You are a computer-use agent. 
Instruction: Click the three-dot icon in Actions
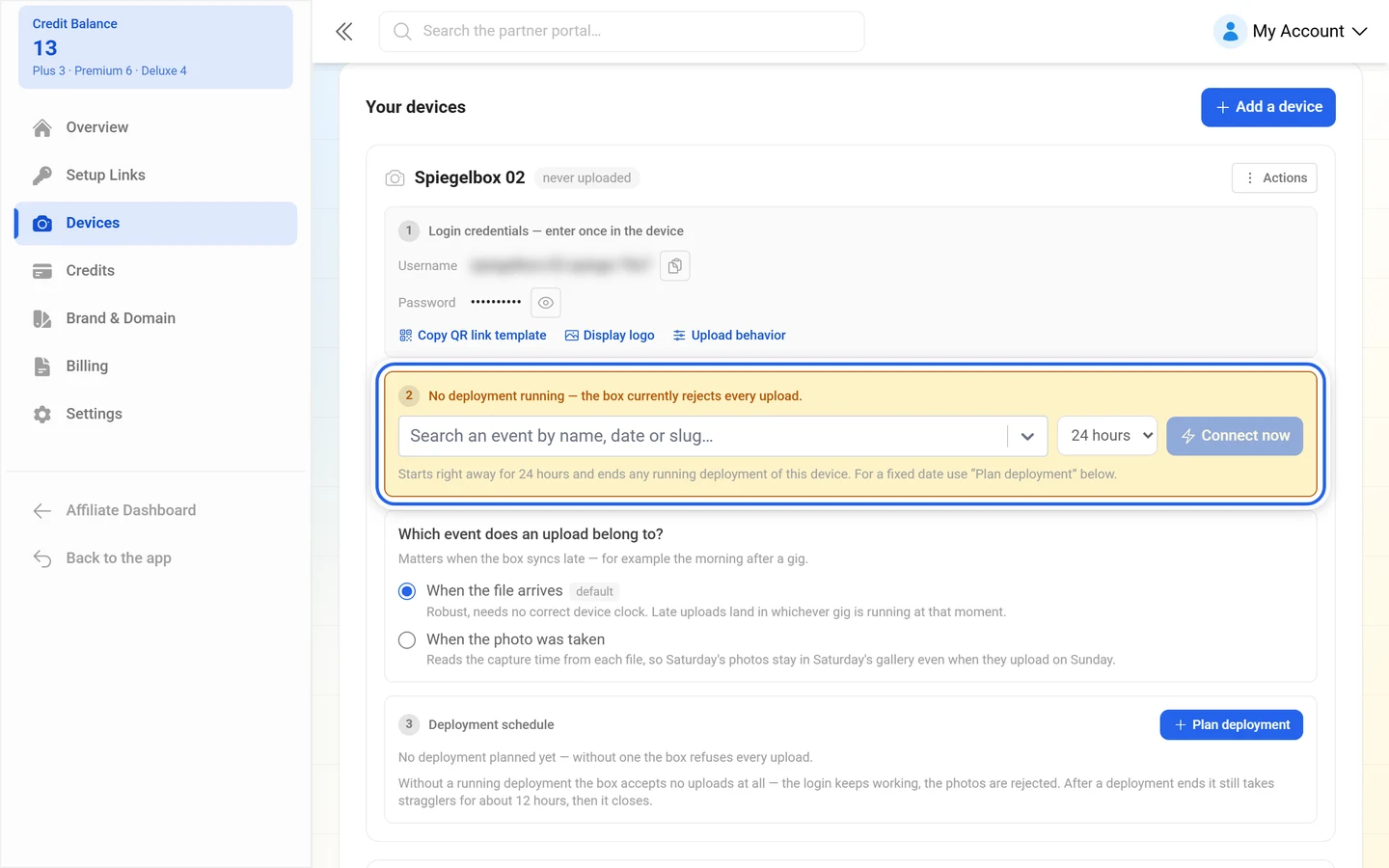click(x=1250, y=178)
